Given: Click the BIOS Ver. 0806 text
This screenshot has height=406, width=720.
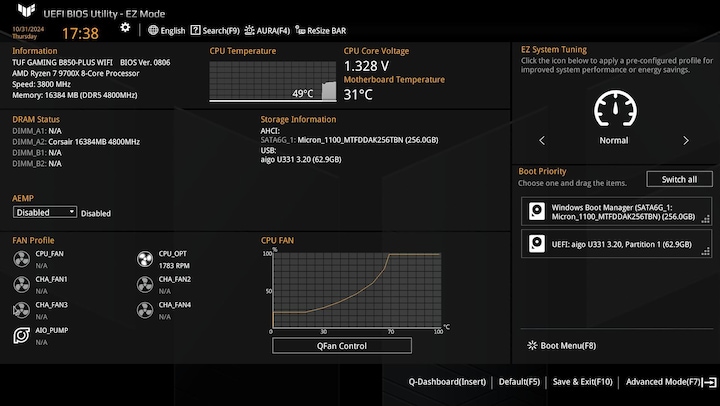Looking at the screenshot, I should (x=145, y=62).
